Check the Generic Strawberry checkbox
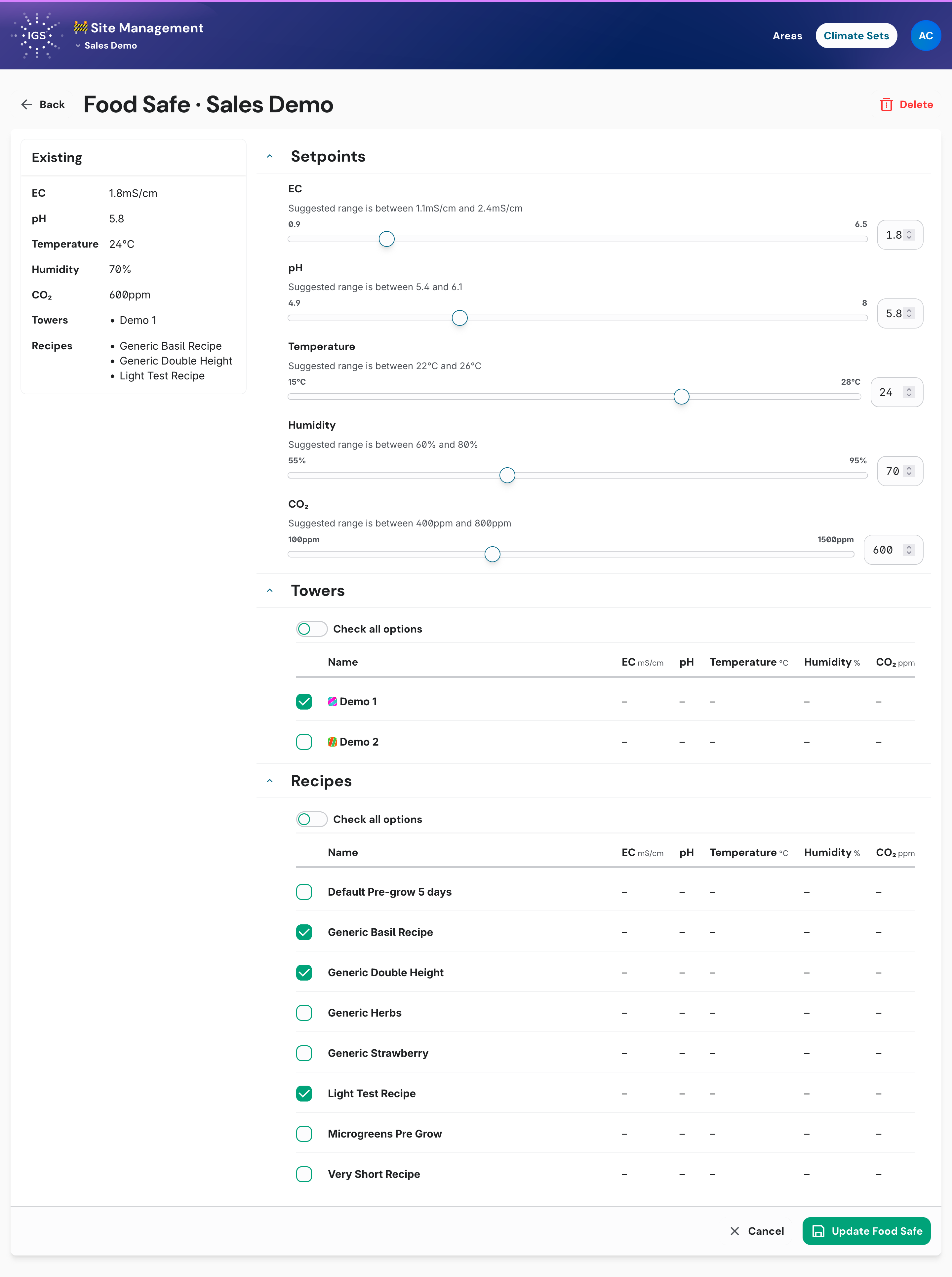The width and height of the screenshot is (952, 1277). click(304, 1053)
